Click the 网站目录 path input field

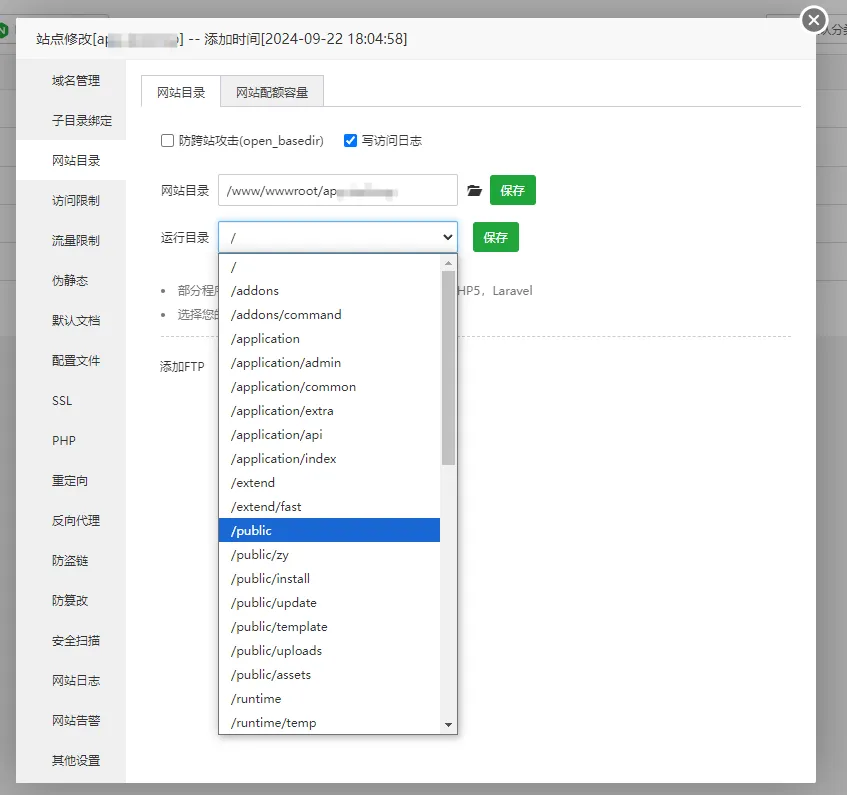pyautogui.click(x=337, y=190)
